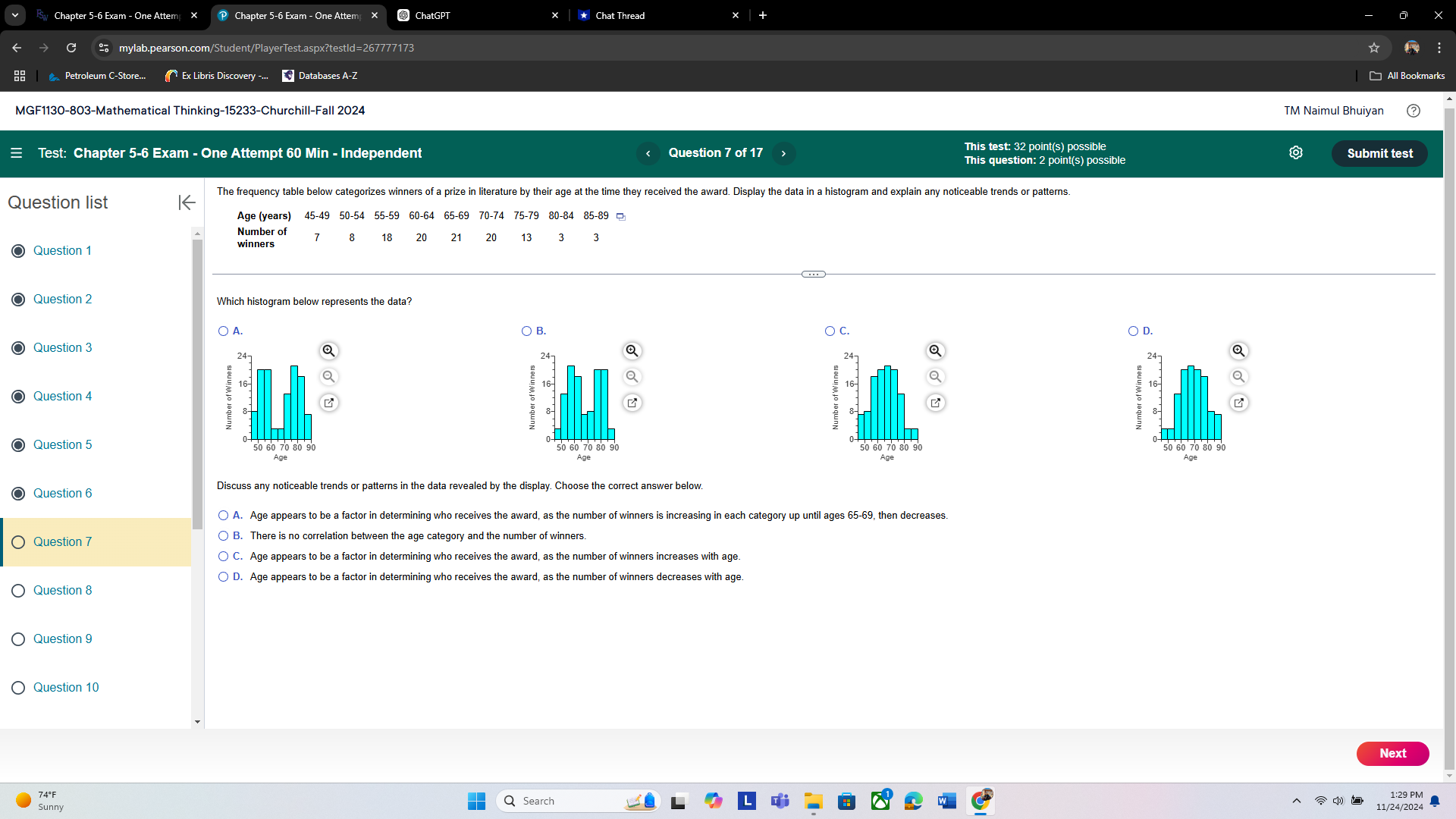Open Microsoft Teams from the taskbar
This screenshot has width=1456, height=819.
coord(780,801)
